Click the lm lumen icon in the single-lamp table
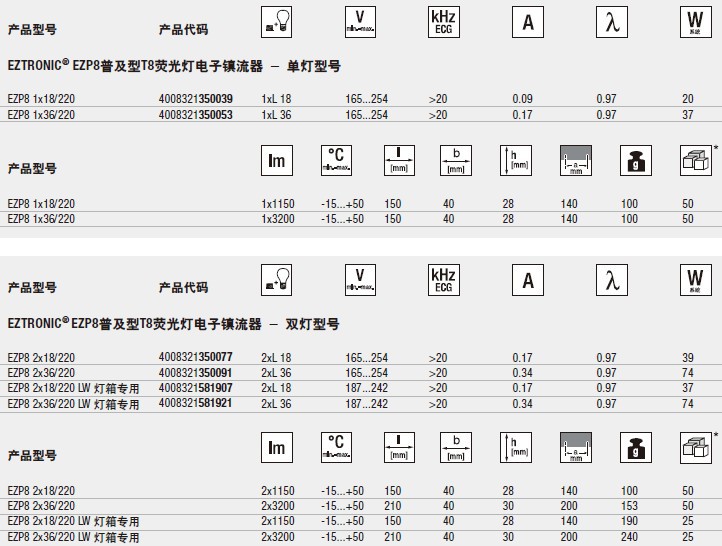The image size is (722, 546). [x=276, y=160]
